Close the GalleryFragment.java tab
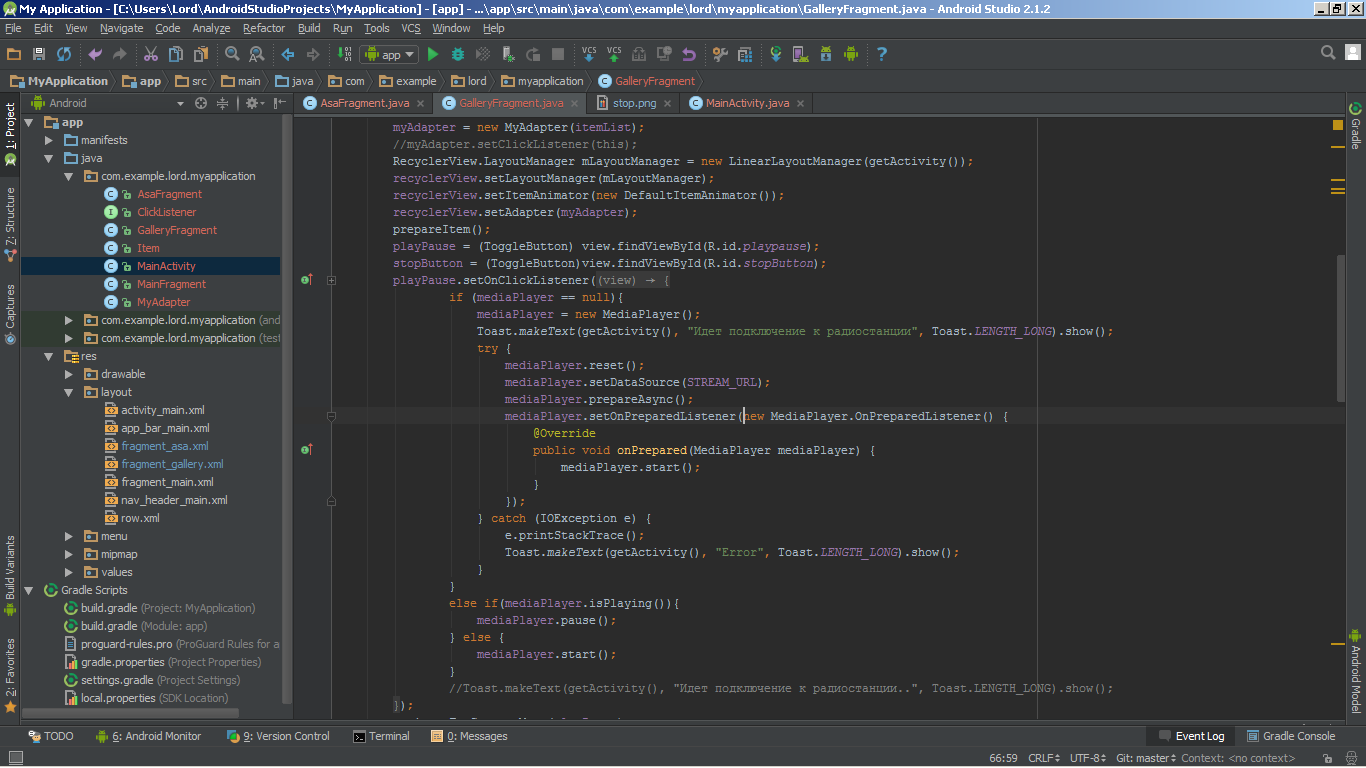 [575, 103]
